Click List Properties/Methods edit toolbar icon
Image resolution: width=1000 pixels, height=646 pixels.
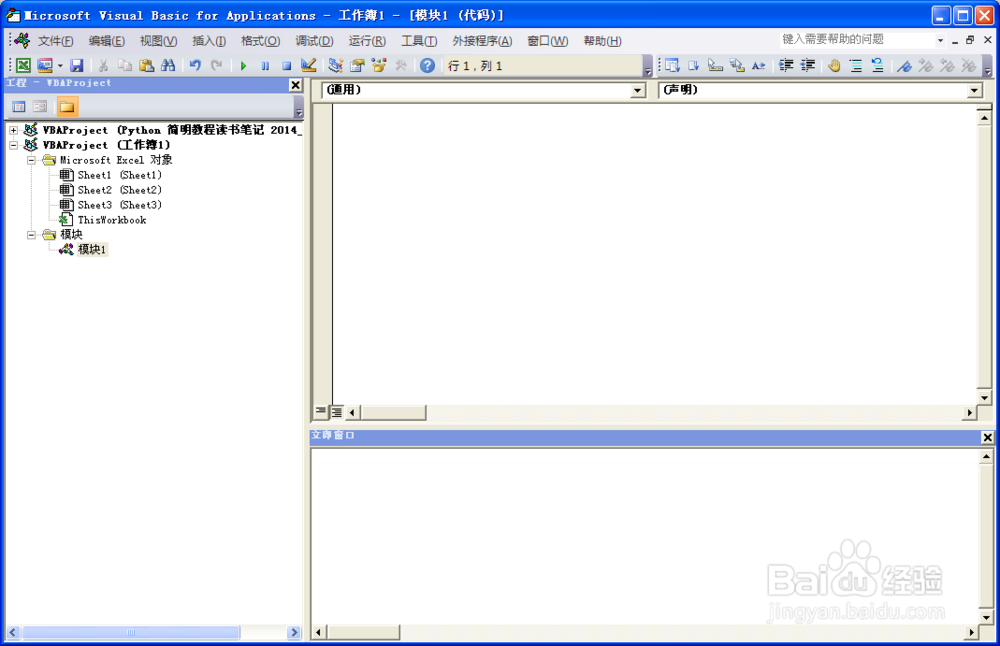coord(672,65)
